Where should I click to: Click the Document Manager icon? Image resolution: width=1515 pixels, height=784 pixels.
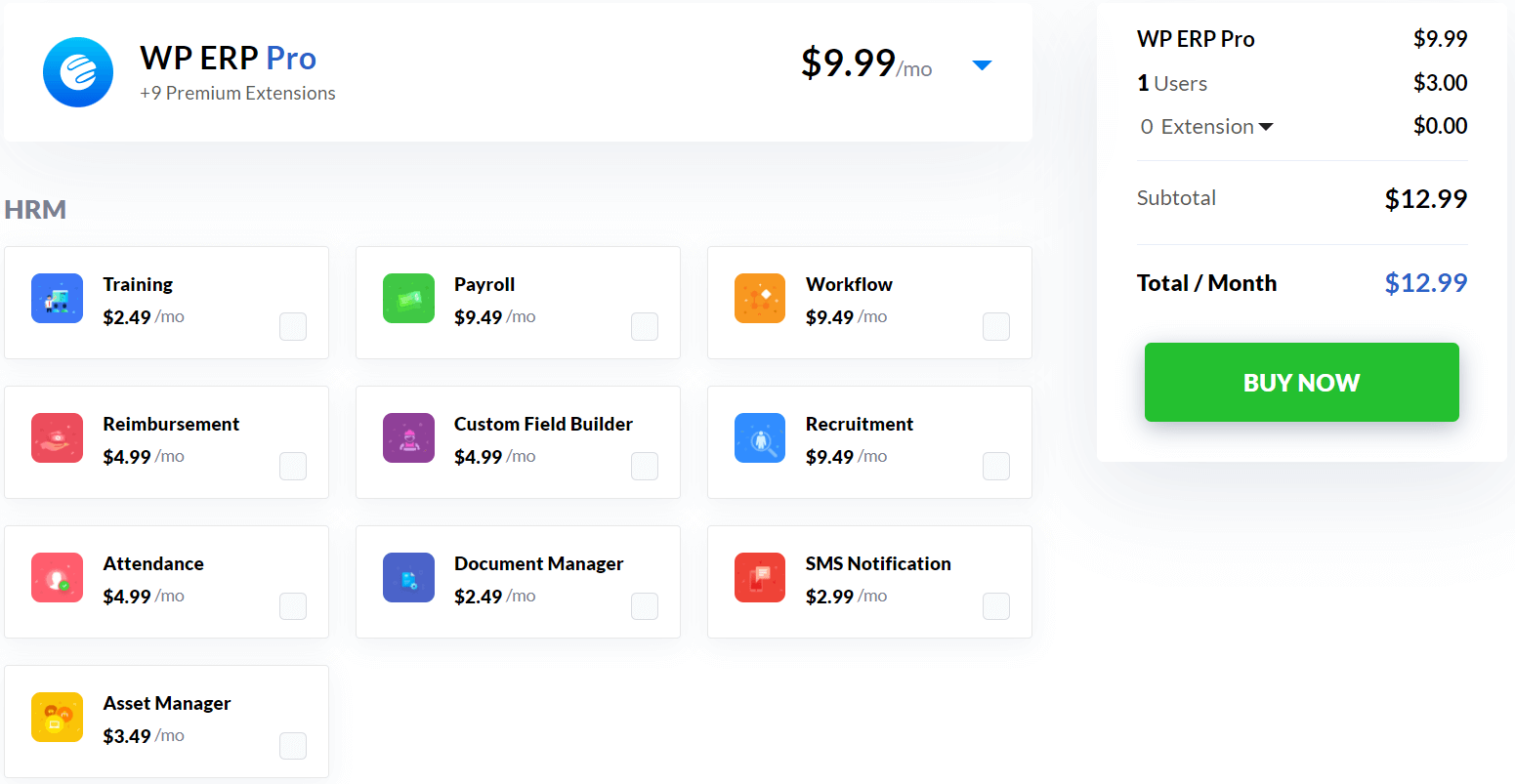tap(408, 577)
